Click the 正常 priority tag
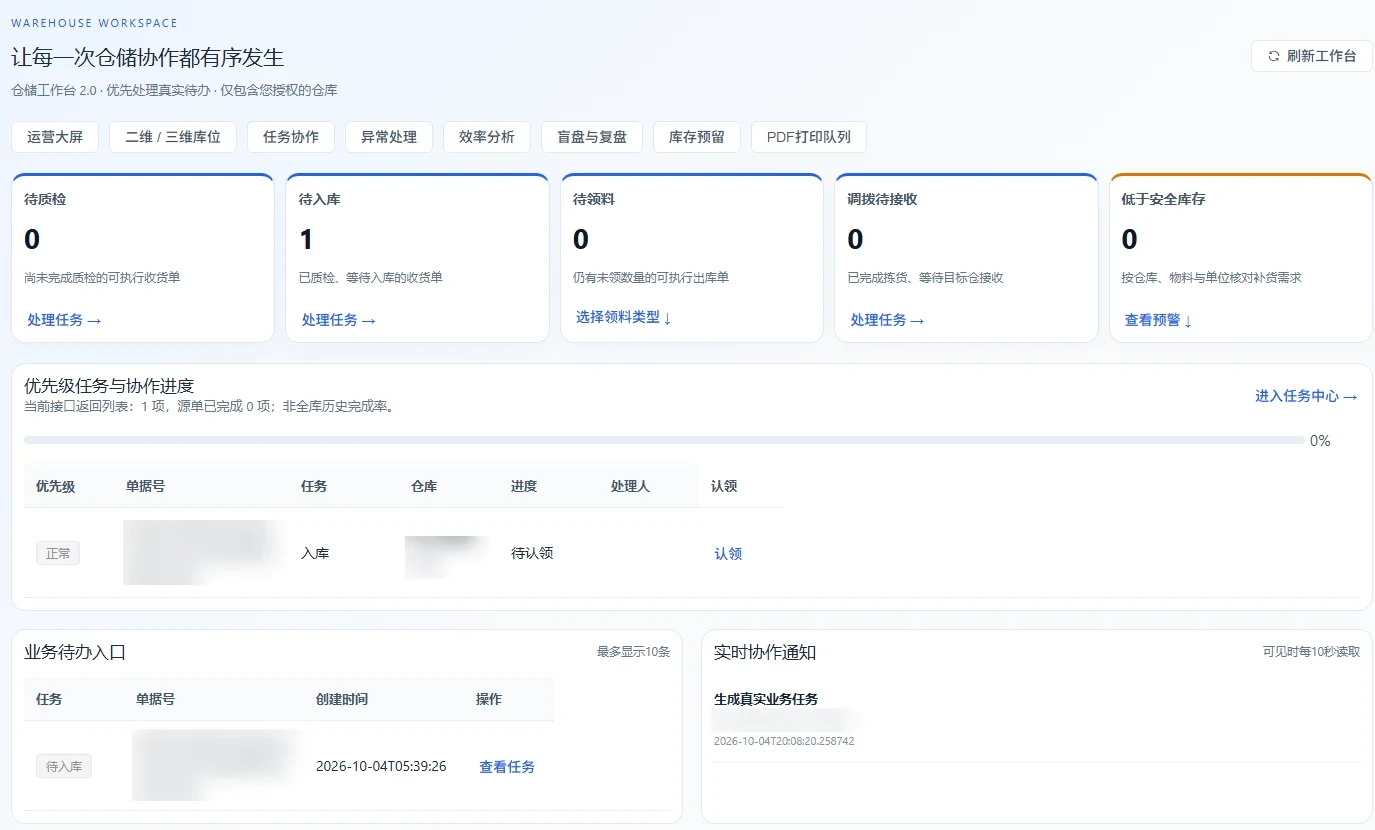 click(x=58, y=553)
